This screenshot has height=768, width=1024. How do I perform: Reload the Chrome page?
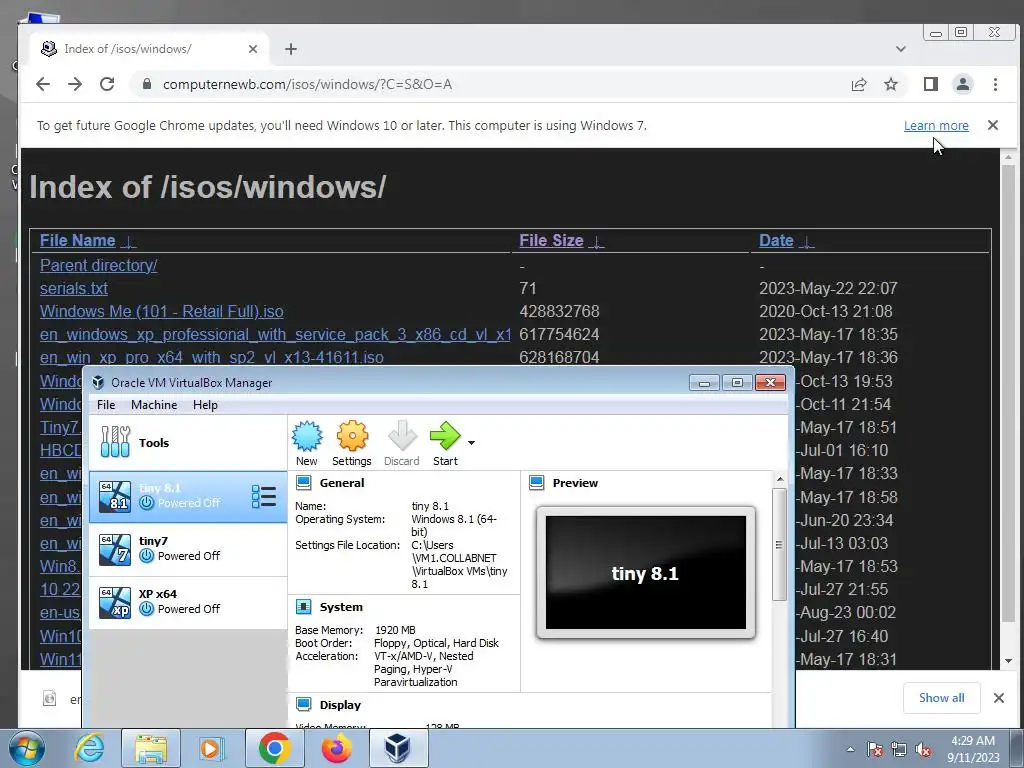(107, 84)
